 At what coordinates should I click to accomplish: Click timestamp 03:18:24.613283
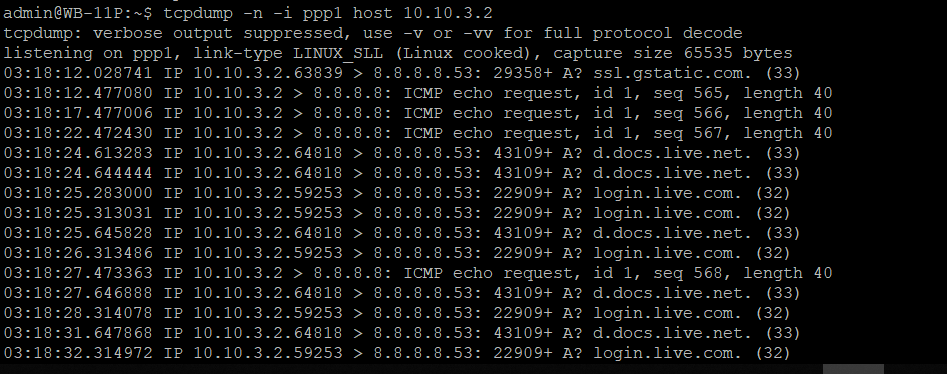coord(78,153)
